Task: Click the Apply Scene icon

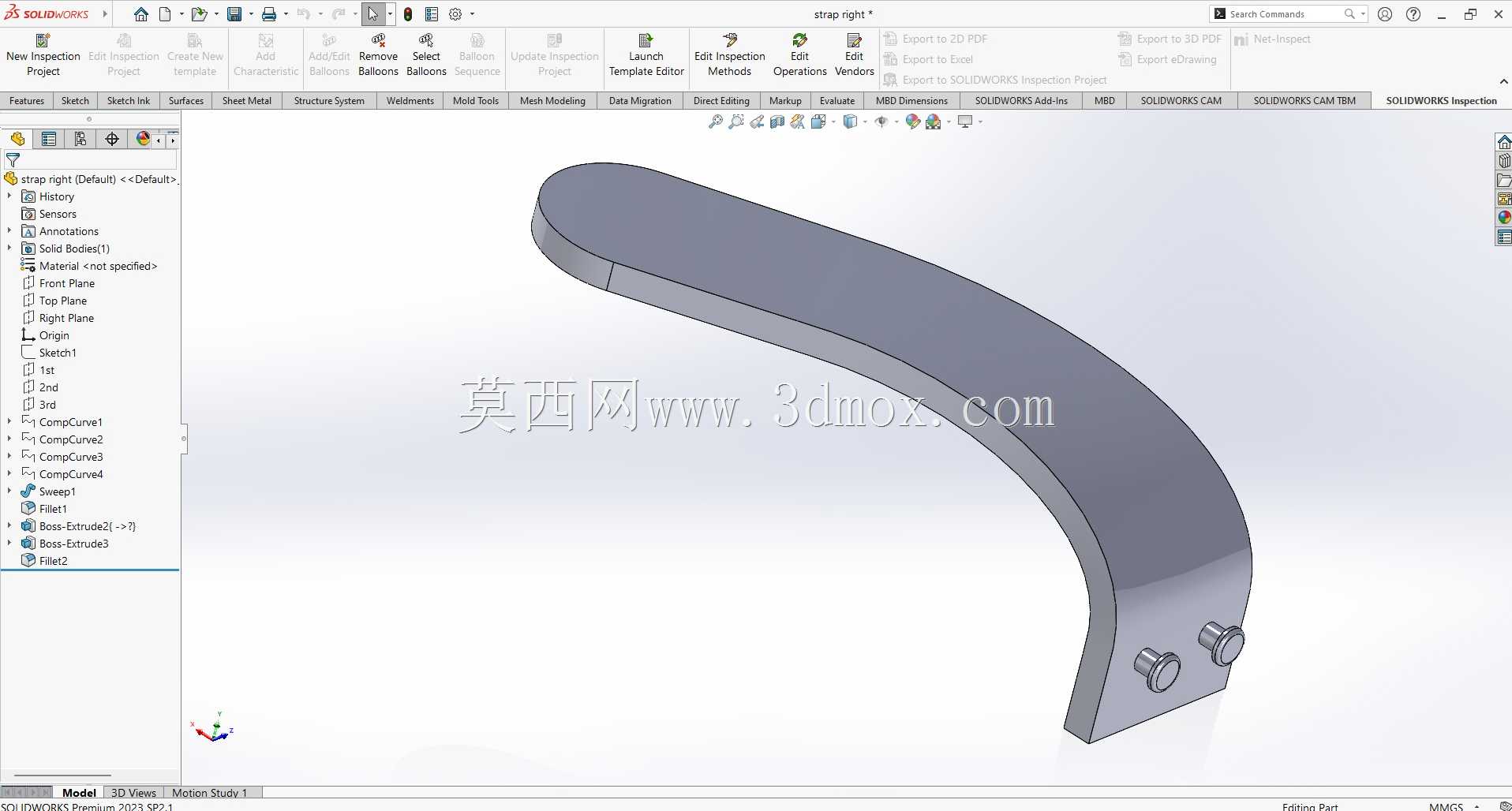Action: pyautogui.click(x=934, y=121)
